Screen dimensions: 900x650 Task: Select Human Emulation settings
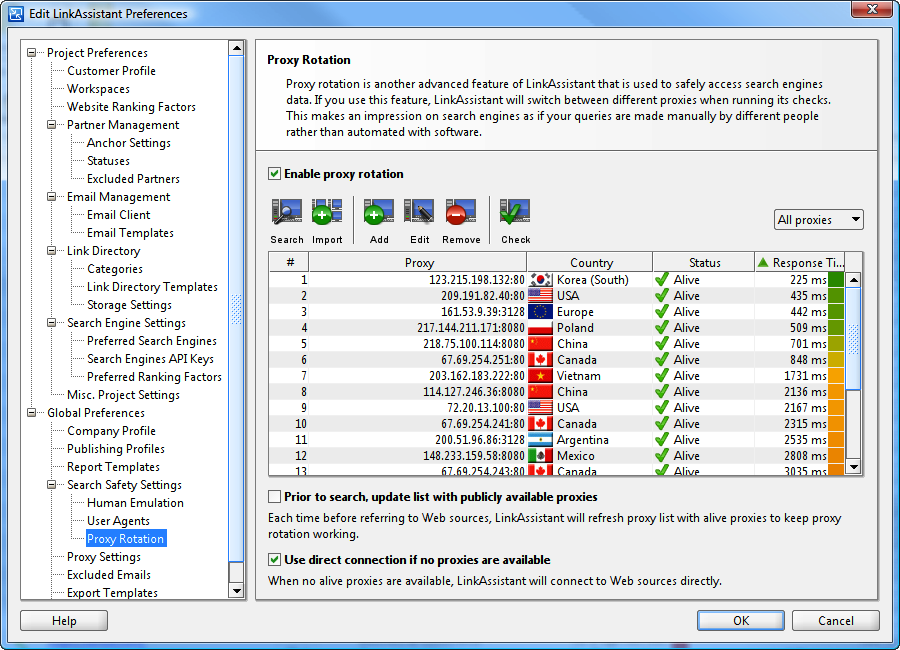[135, 503]
